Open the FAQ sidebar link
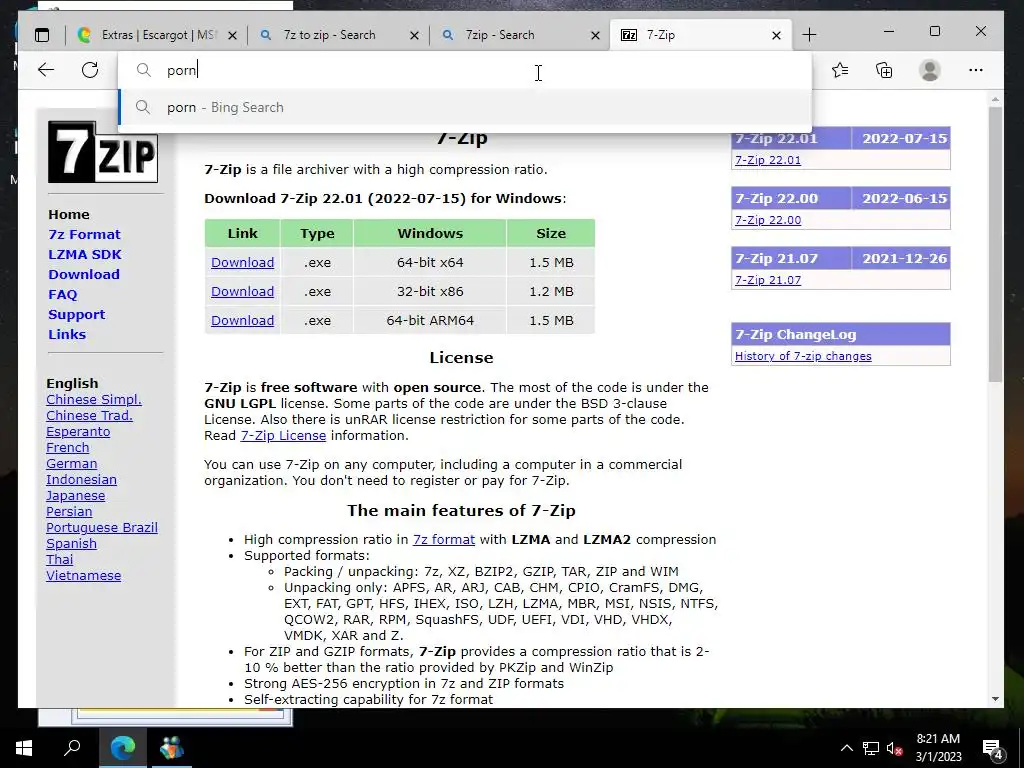The height and width of the screenshot is (768, 1024). pyautogui.click(x=63, y=295)
